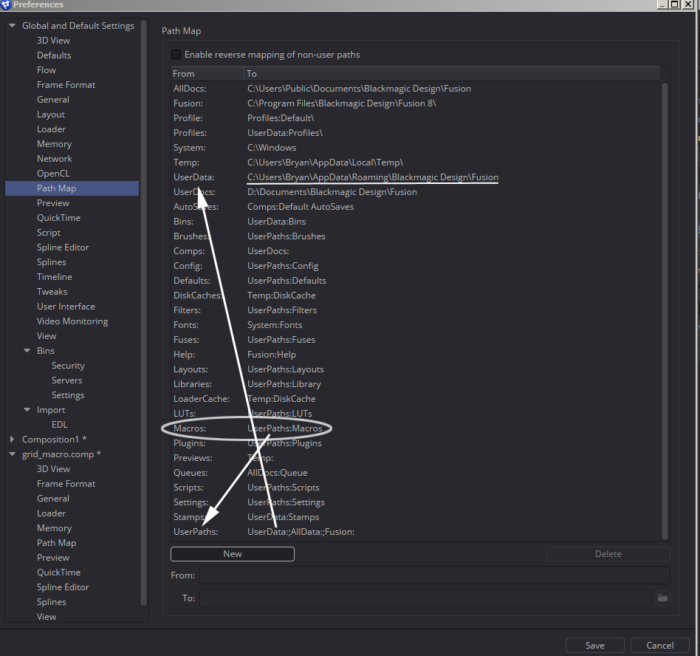The height and width of the screenshot is (656, 700).
Task: Collapse Global and Default Settings tree
Action: pos(12,25)
